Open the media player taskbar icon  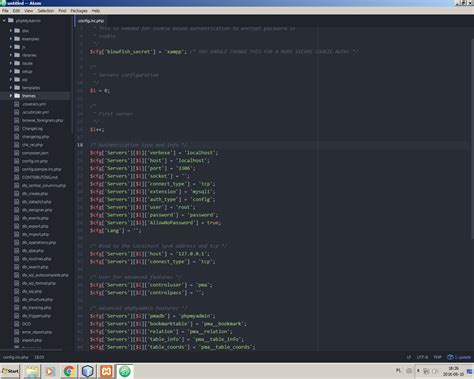(50, 371)
